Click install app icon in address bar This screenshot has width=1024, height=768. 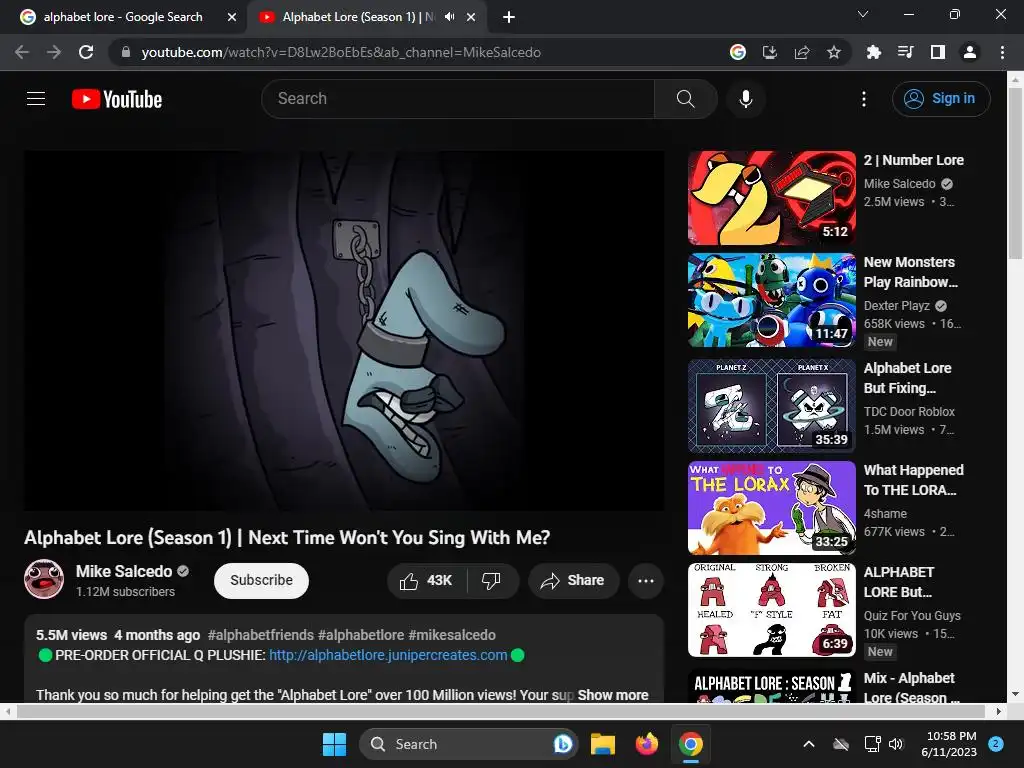(x=769, y=52)
